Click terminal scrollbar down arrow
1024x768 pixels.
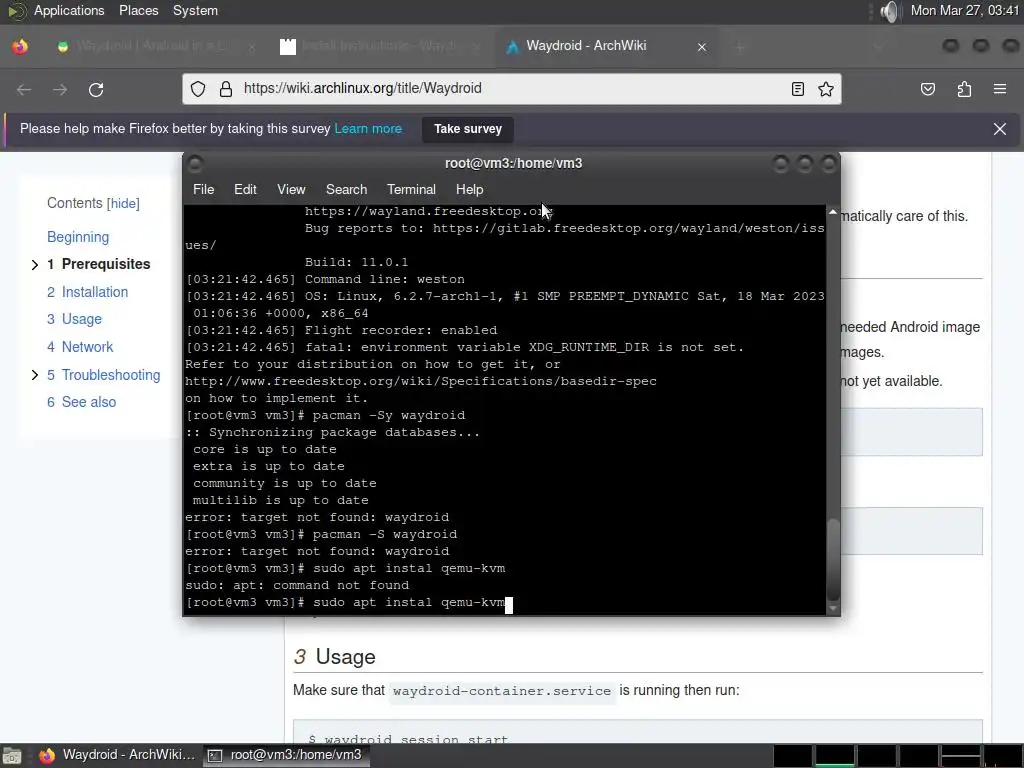click(x=833, y=609)
